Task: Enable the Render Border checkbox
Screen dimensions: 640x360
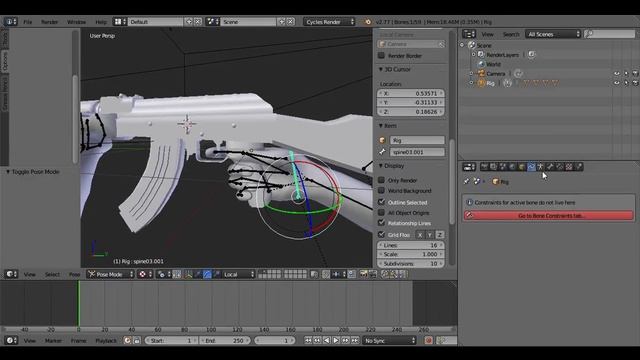Action: click(x=381, y=56)
